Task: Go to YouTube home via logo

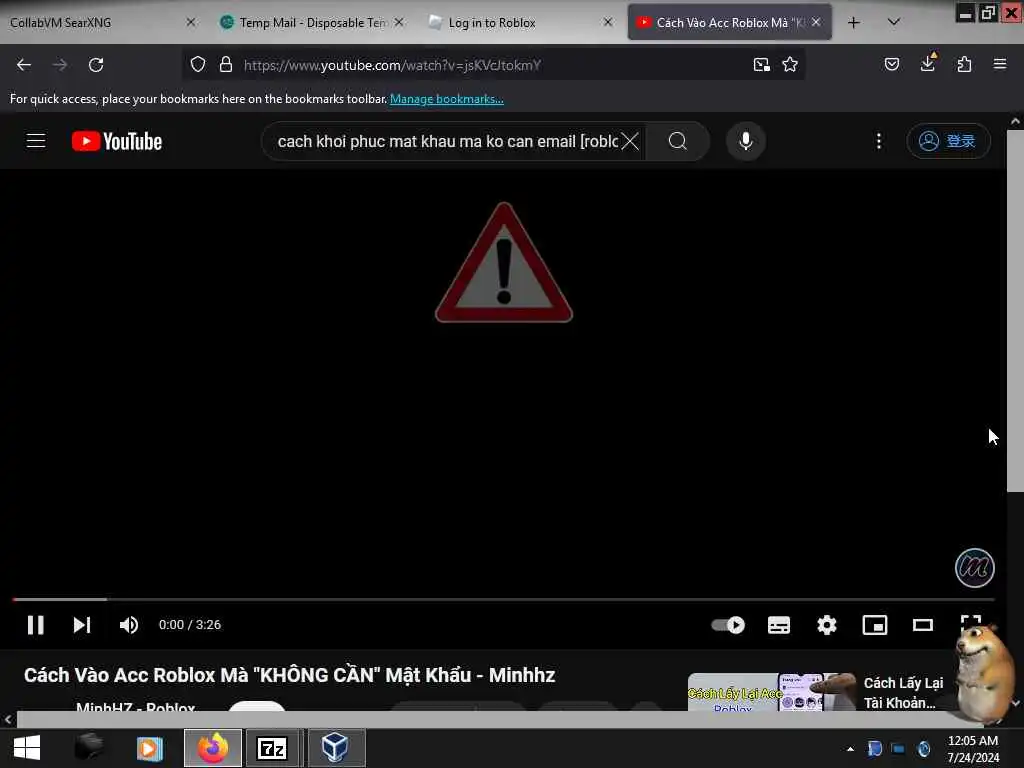Action: tap(117, 141)
